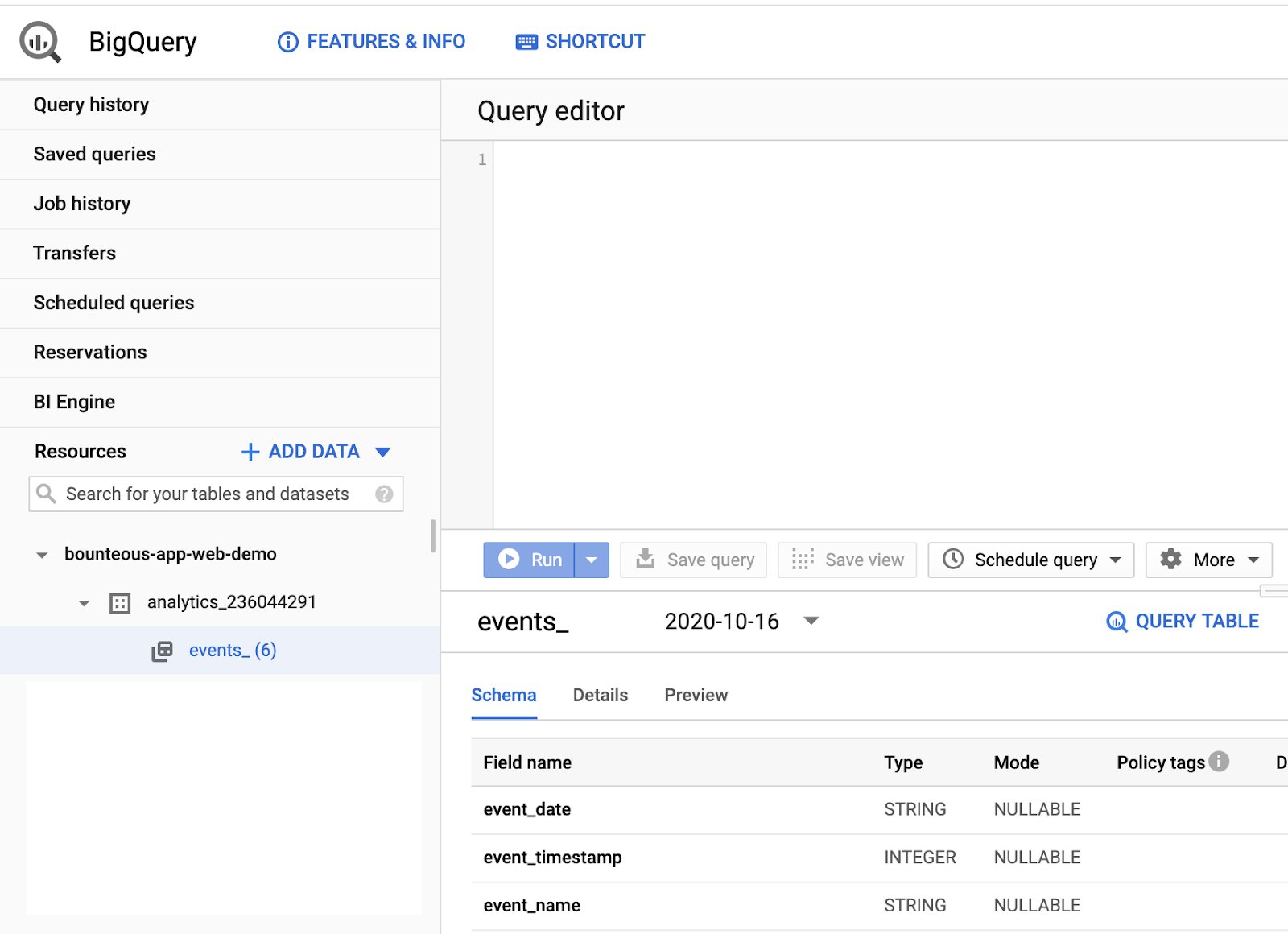The width and height of the screenshot is (1288, 934).
Task: Open the SHORTCUT keyboard link
Action: tap(580, 41)
